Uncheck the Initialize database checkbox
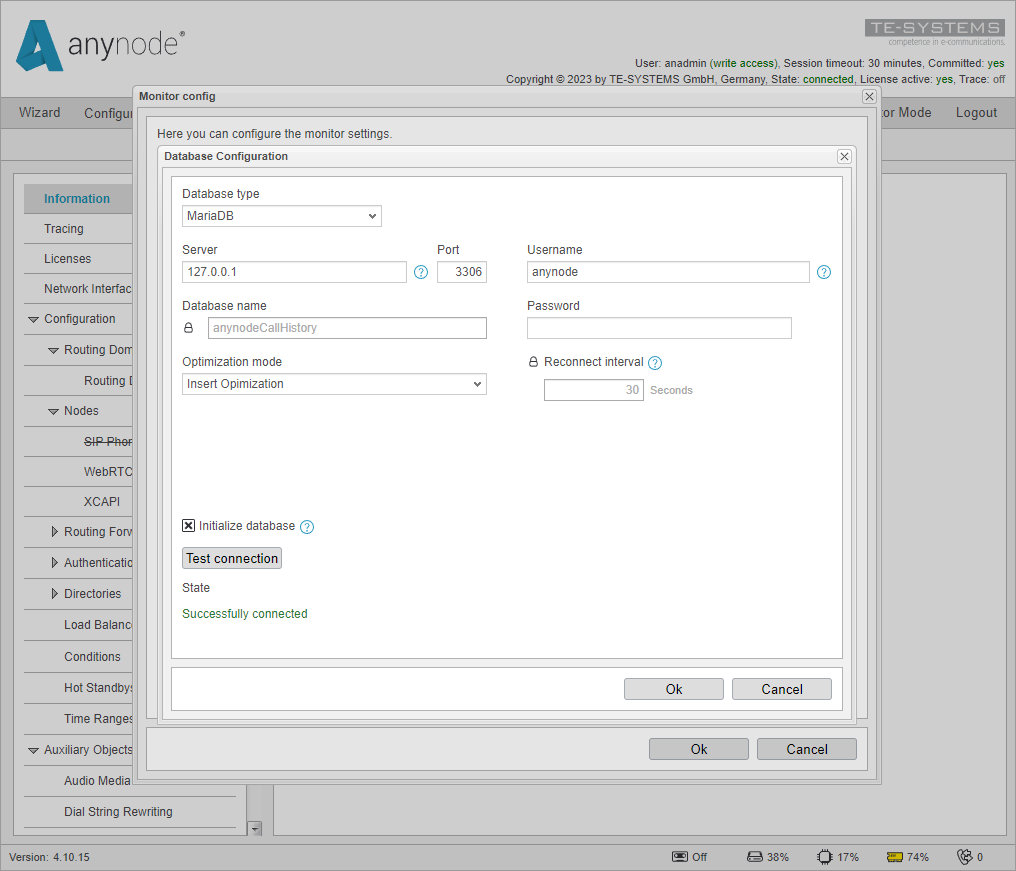The image size is (1016, 871). pyautogui.click(x=188, y=525)
